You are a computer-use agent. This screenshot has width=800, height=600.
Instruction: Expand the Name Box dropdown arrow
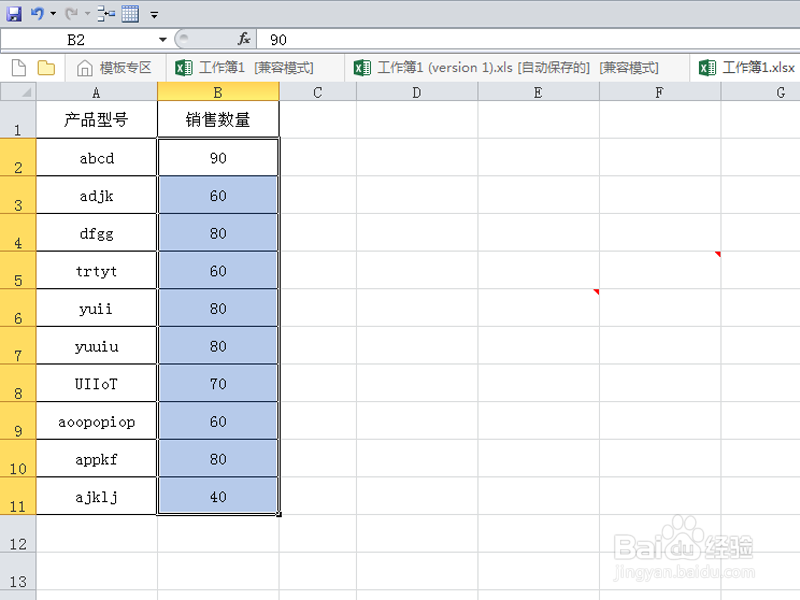pos(163,40)
